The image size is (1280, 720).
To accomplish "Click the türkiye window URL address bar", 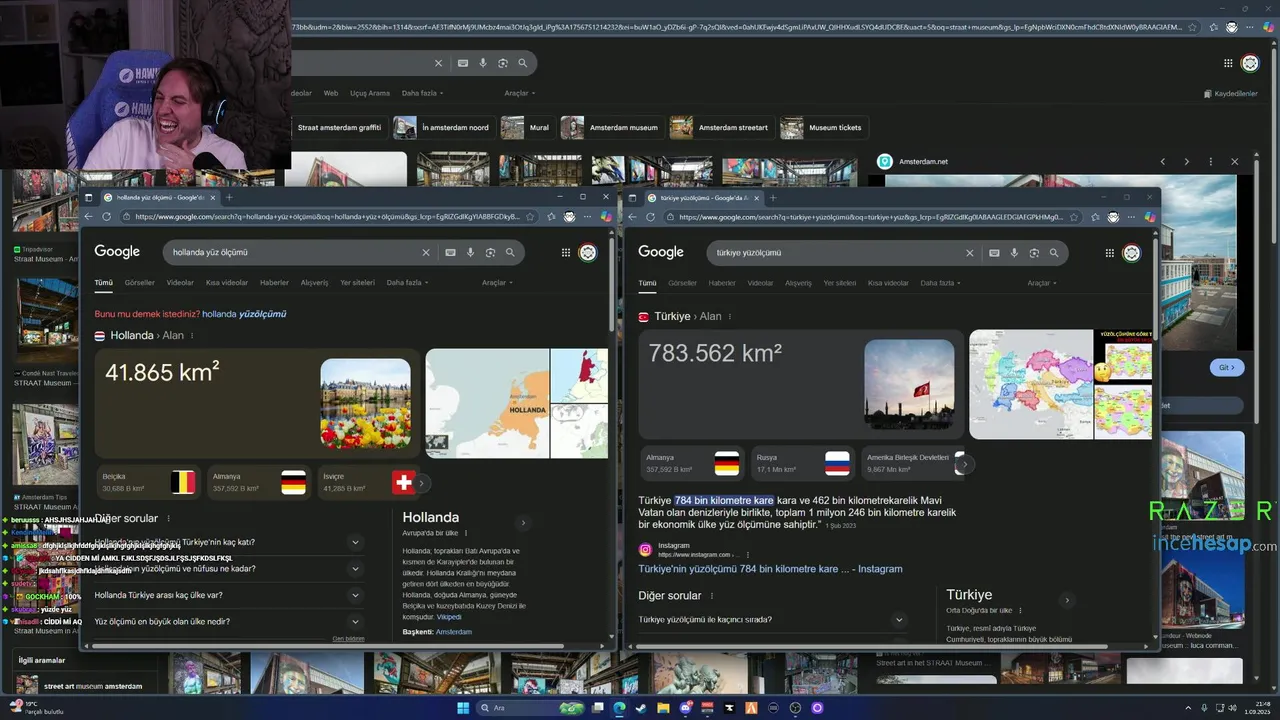I will point(872,217).
